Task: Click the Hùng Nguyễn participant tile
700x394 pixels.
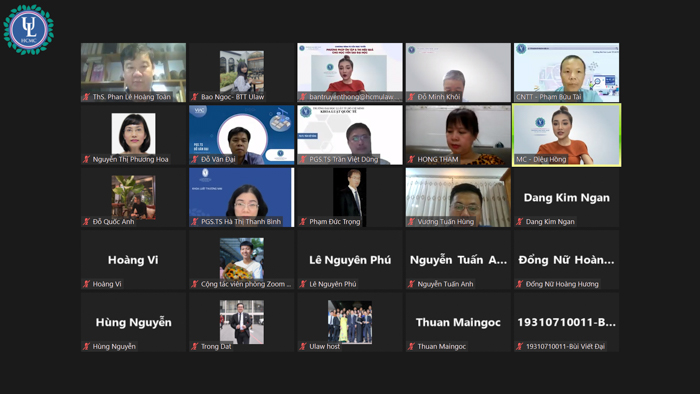Action: tap(133, 322)
